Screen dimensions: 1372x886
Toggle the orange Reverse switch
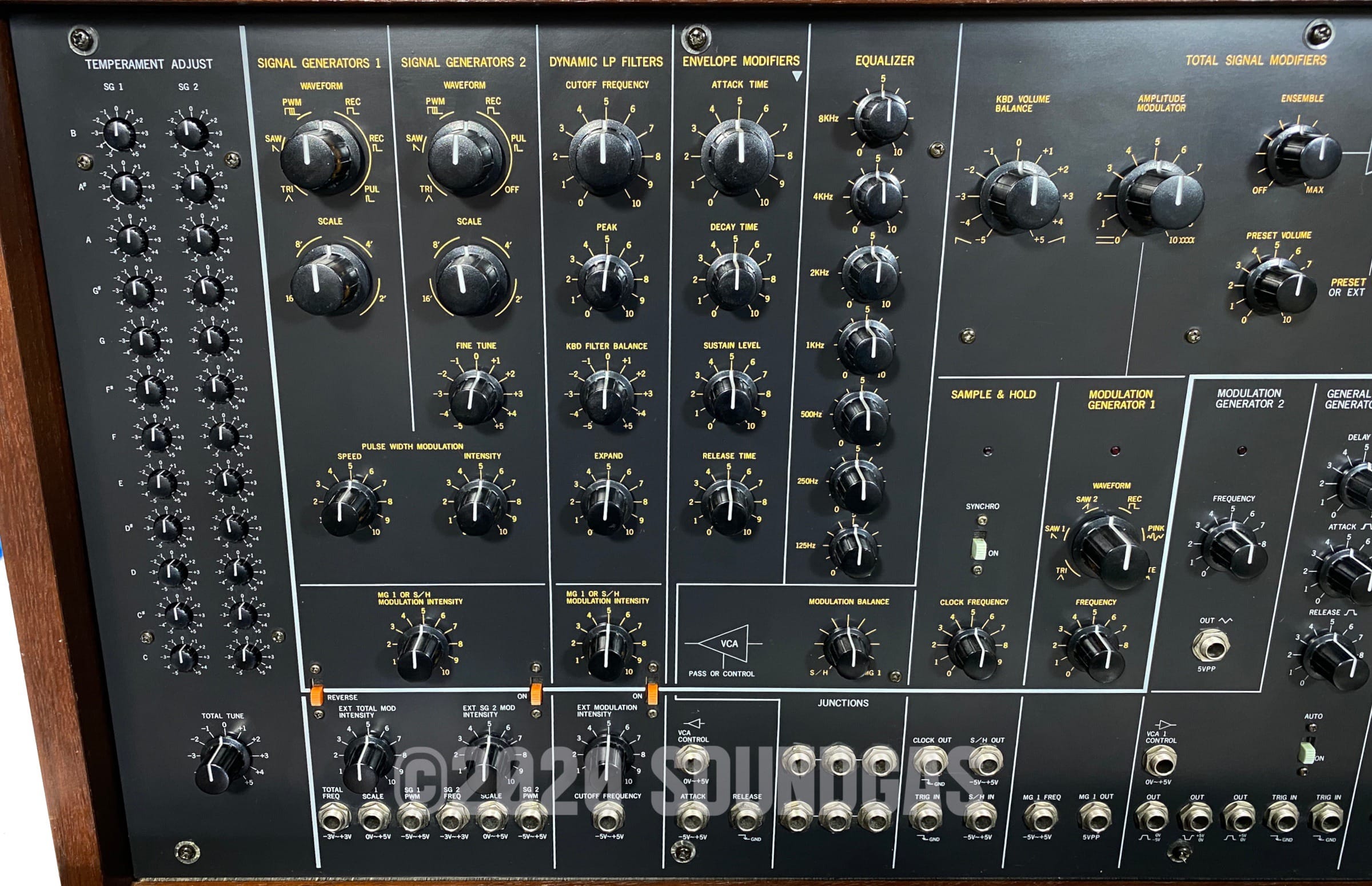click(x=317, y=695)
